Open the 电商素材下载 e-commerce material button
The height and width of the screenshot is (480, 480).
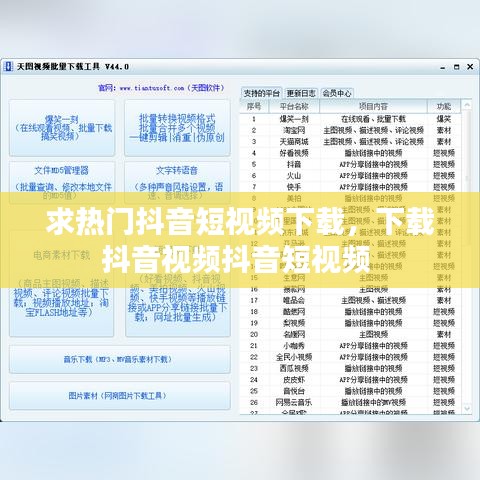pos(62,283)
